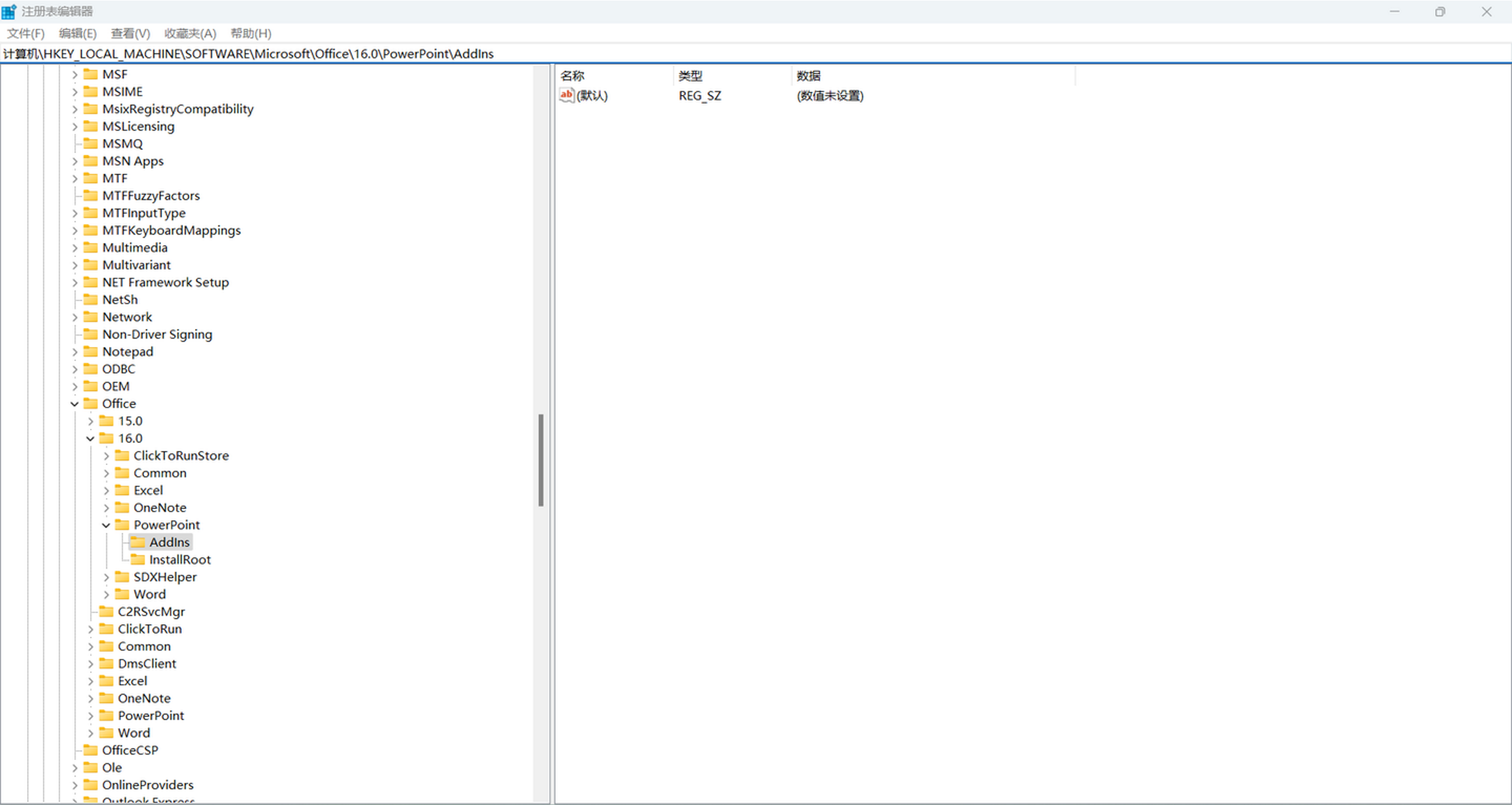Collapse the Office tree node
The height and width of the screenshot is (805, 1512).
click(x=74, y=404)
